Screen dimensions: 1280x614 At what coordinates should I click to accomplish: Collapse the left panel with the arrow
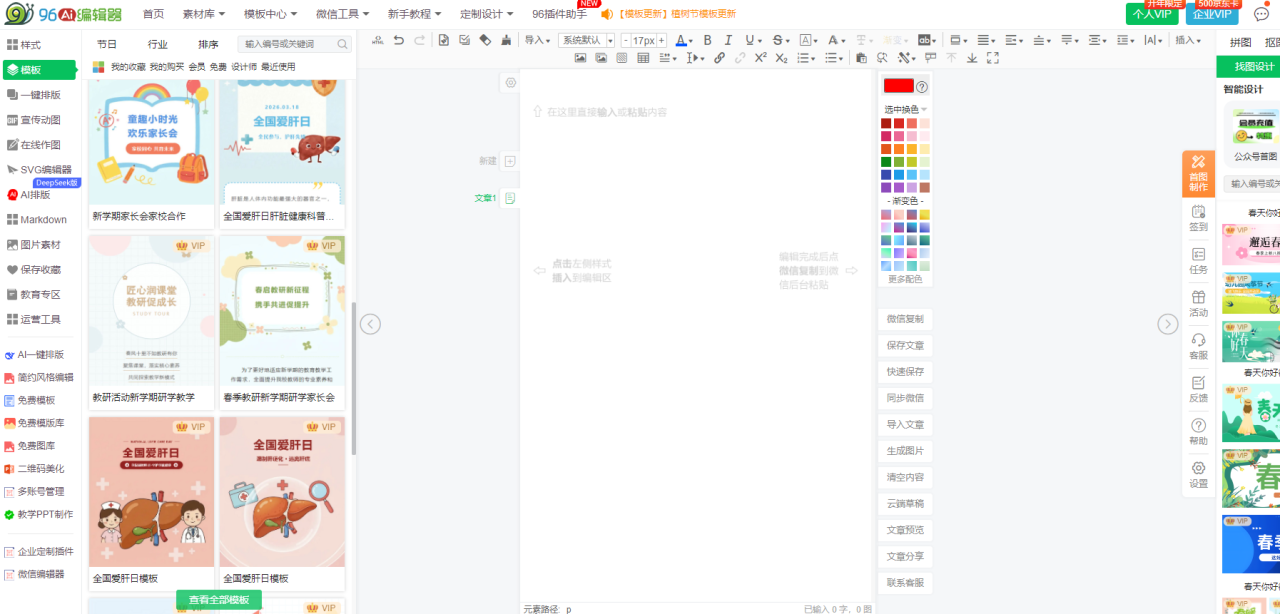[370, 324]
